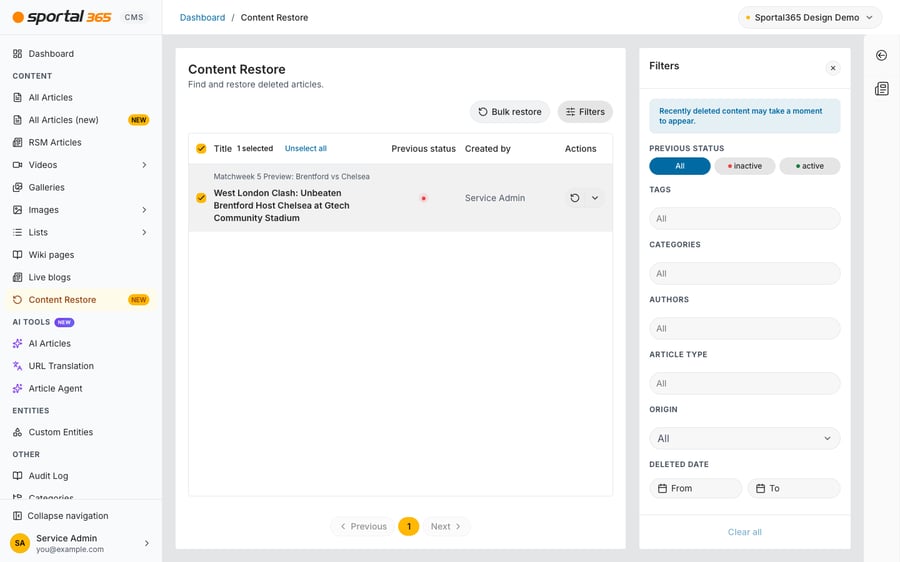Open Article Agent in AI Tools
This screenshot has height=562, width=900.
coord(80,389)
